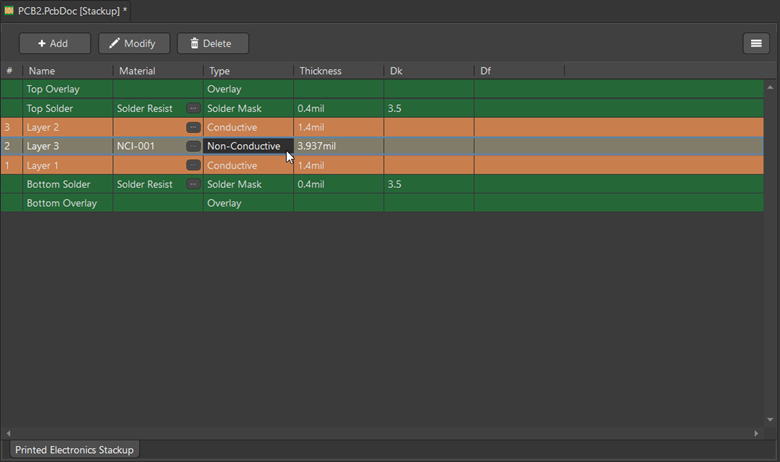
Task: Click the Conductive type cell of Layer 2
Action: 247,127
